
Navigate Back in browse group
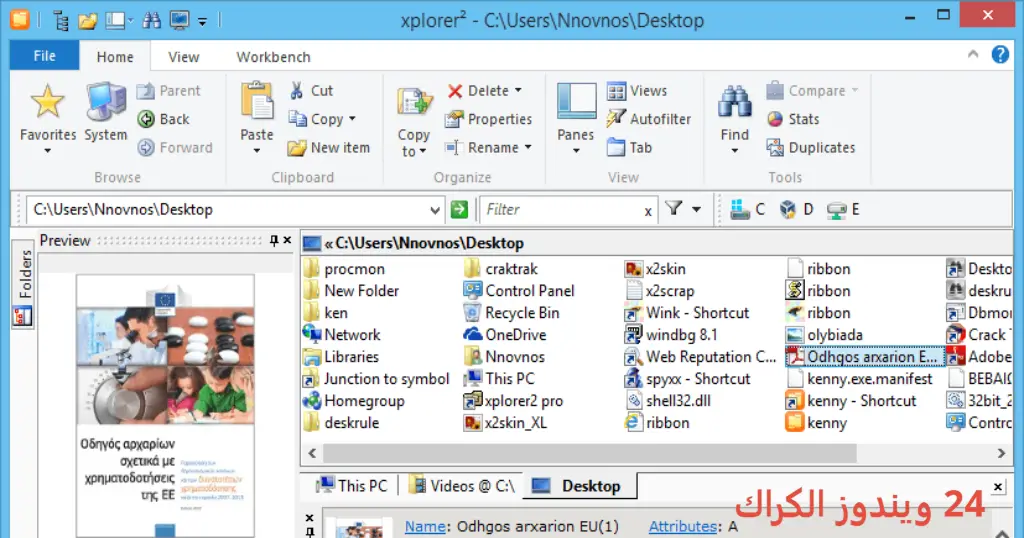(x=164, y=119)
